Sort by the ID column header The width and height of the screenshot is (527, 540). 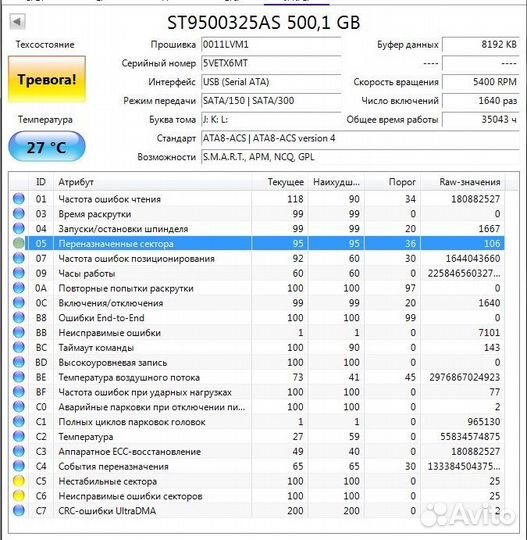point(41,182)
